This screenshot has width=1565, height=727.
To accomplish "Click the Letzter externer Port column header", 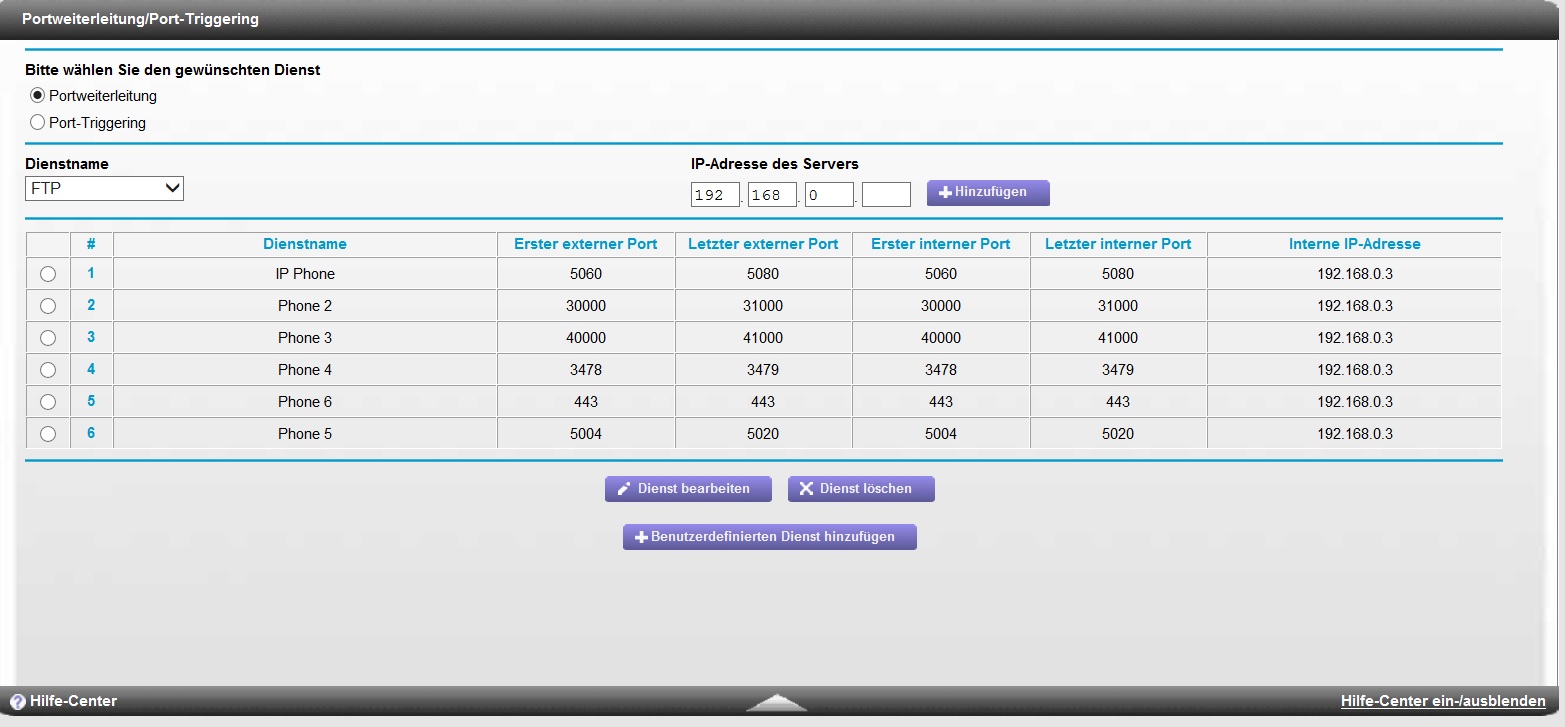I will coord(763,244).
